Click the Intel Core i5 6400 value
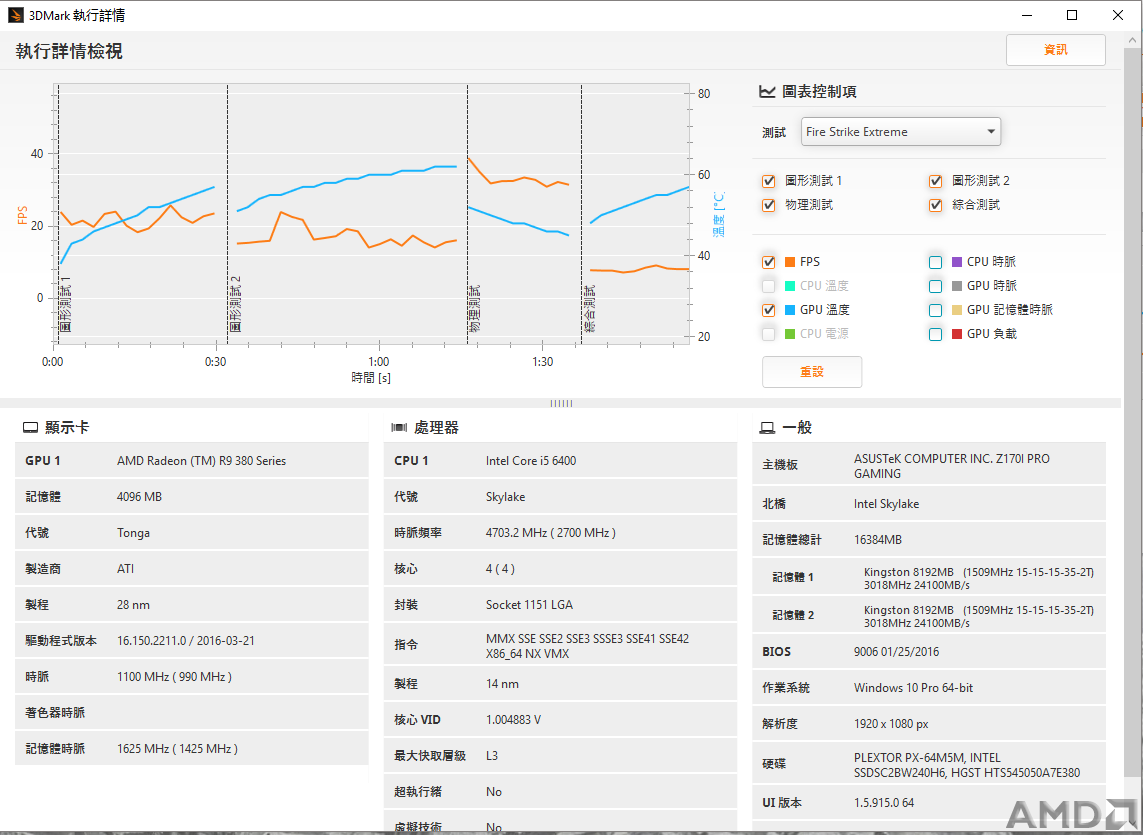Viewport: 1143px width, 835px height. pyautogui.click(x=531, y=461)
